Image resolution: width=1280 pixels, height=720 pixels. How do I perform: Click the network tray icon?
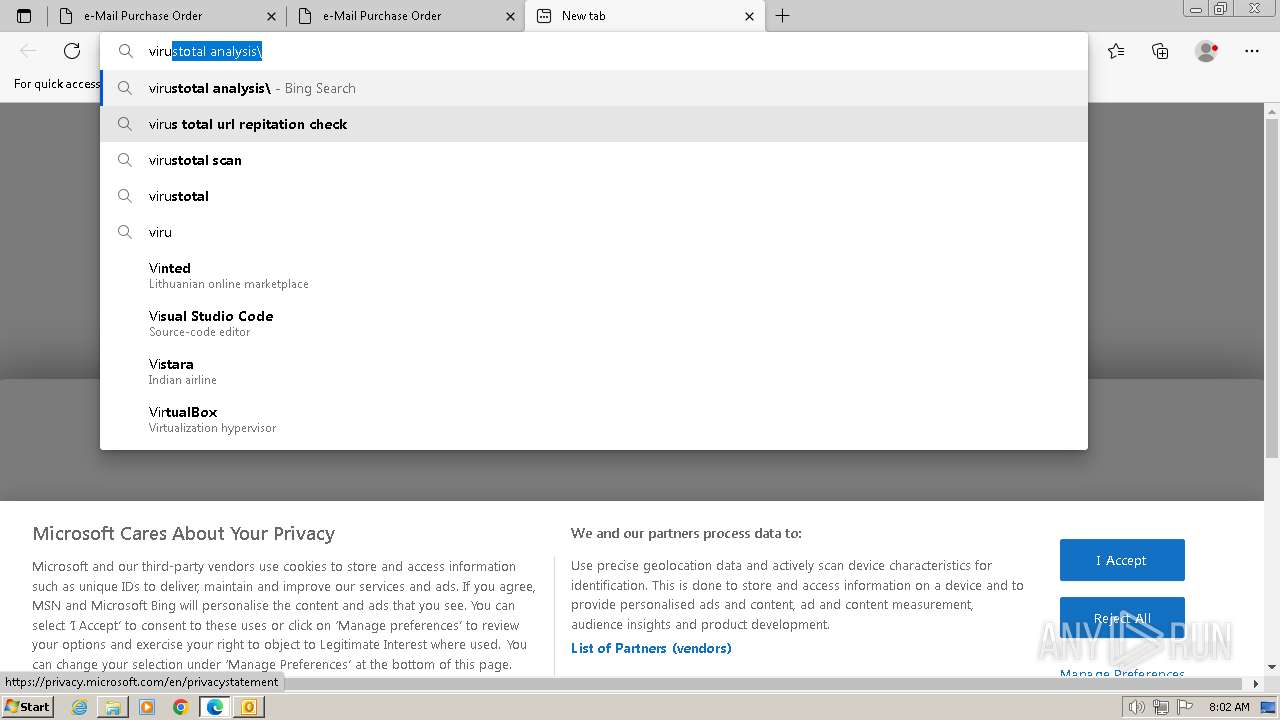point(1161,707)
